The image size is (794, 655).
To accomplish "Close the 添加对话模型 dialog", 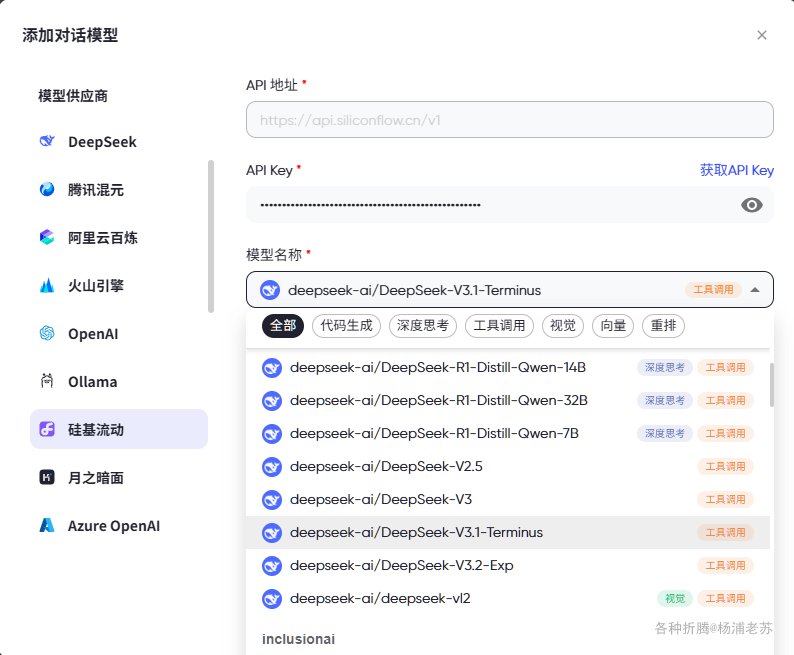I will [762, 35].
